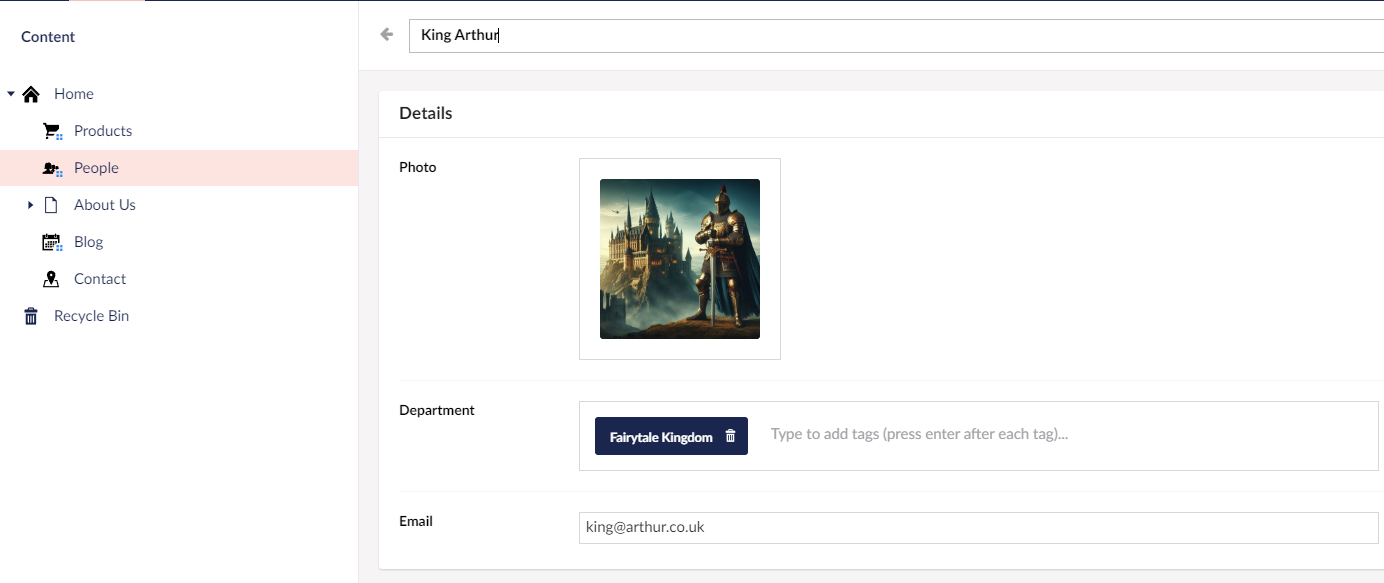
Task: Go back using the left arrow icon
Action: (387, 35)
